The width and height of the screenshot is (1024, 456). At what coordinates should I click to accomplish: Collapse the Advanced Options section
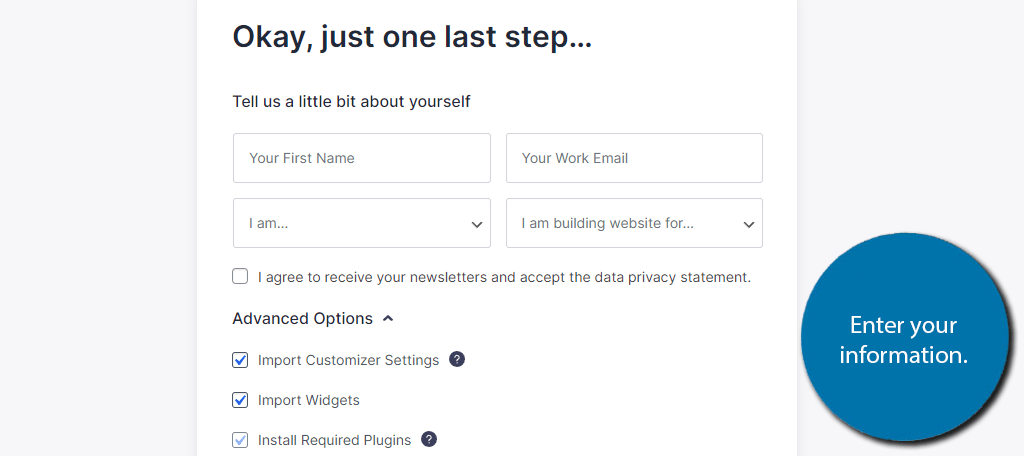(x=303, y=319)
